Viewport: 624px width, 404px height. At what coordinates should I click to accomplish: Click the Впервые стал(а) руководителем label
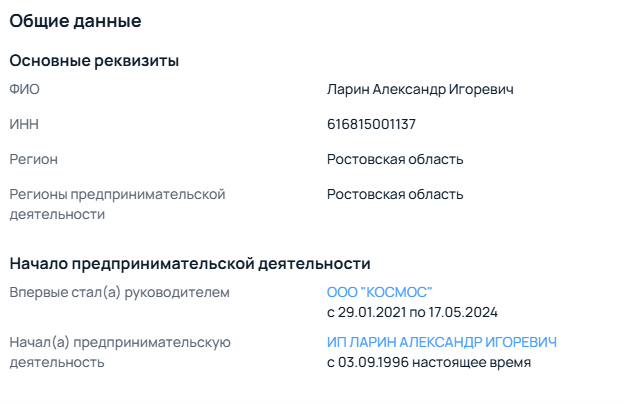coord(119,292)
